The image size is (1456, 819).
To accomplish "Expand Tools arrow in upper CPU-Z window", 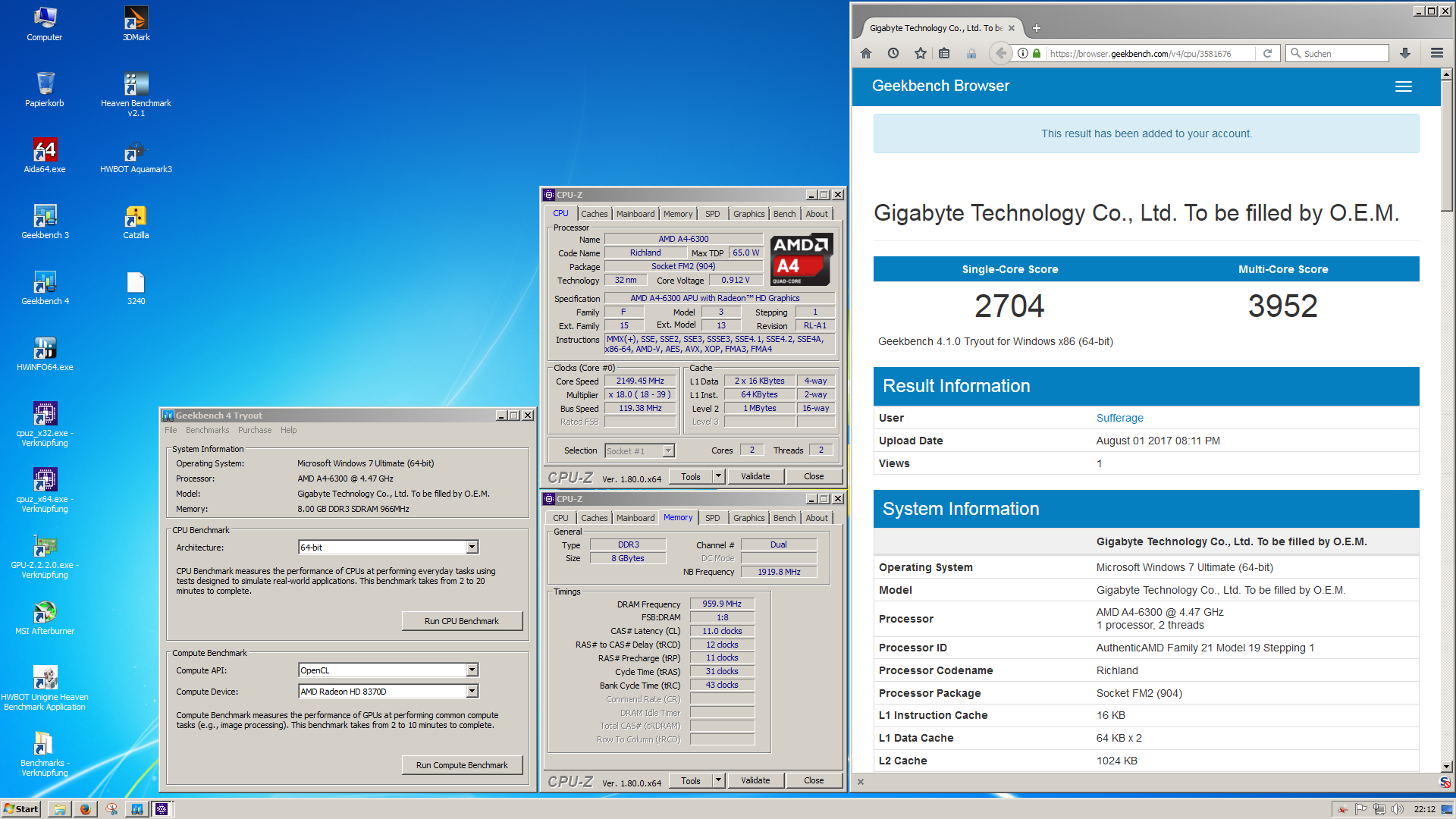I will pyautogui.click(x=718, y=476).
